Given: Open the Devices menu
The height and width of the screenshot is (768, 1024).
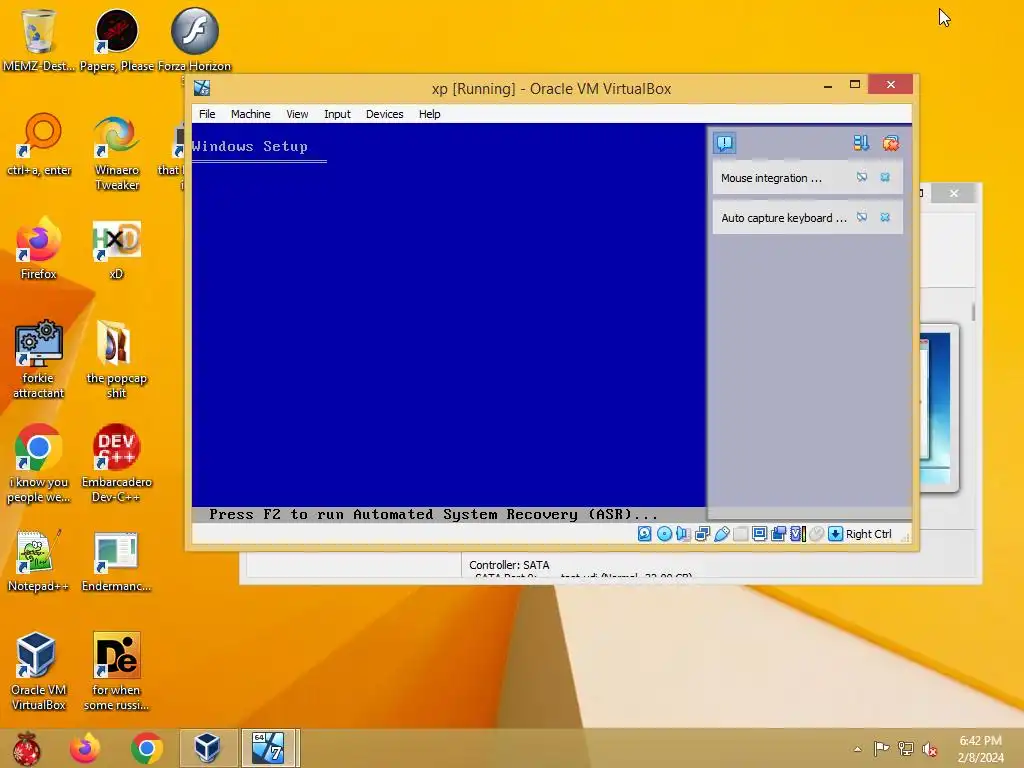Looking at the screenshot, I should [x=384, y=114].
